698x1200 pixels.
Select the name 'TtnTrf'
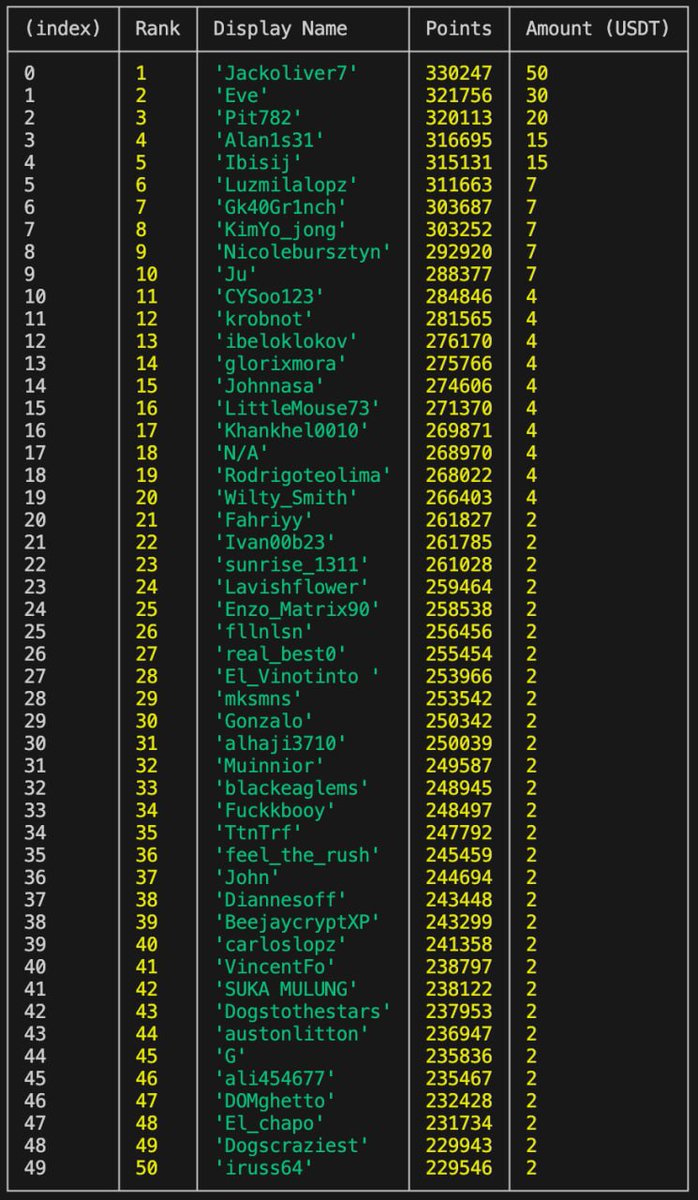point(256,833)
